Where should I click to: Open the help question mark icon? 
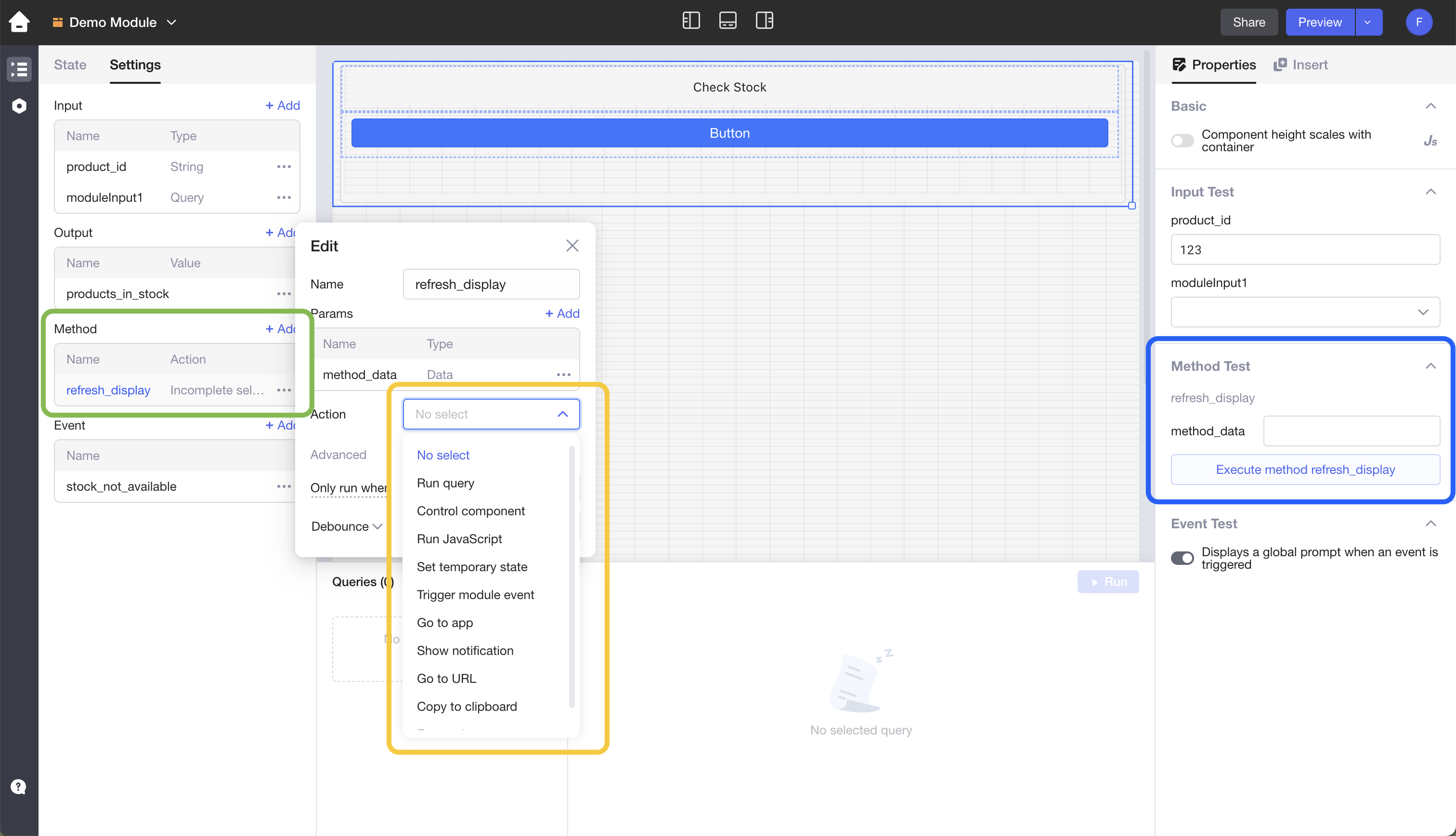(x=18, y=786)
